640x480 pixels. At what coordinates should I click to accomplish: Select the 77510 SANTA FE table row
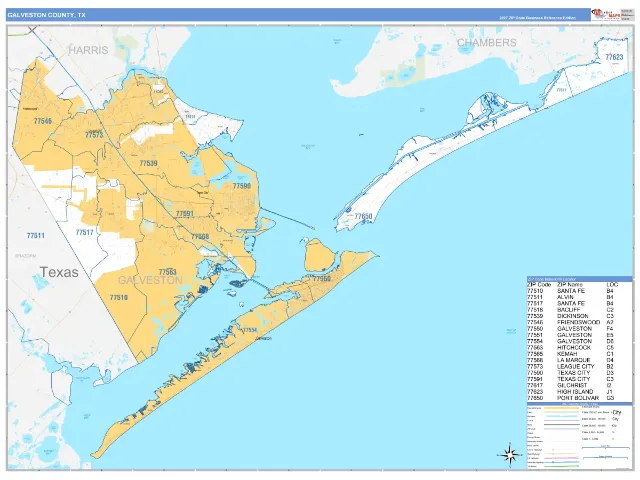[x=570, y=291]
